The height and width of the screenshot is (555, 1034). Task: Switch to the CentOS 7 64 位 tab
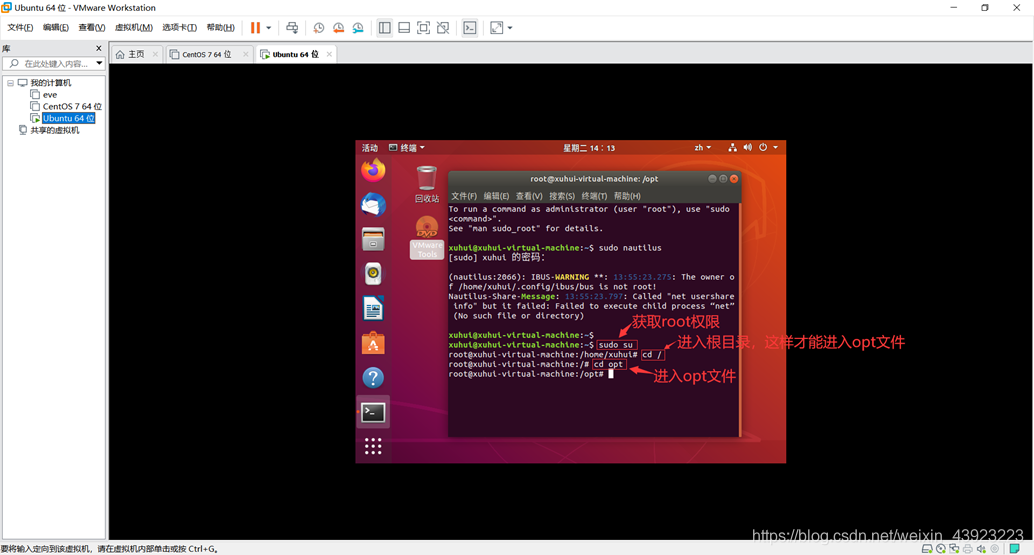[206, 54]
